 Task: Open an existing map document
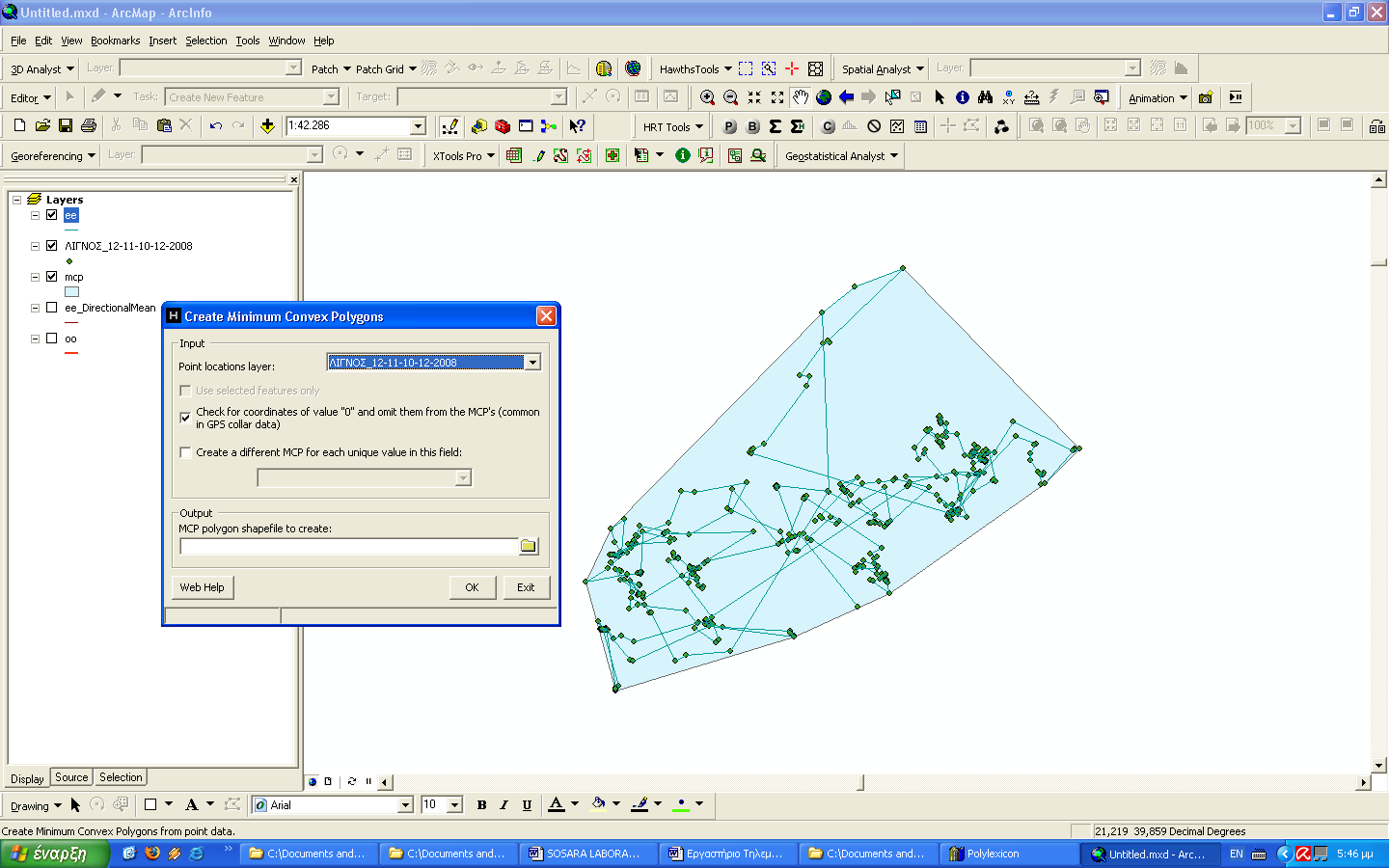pos(42,126)
